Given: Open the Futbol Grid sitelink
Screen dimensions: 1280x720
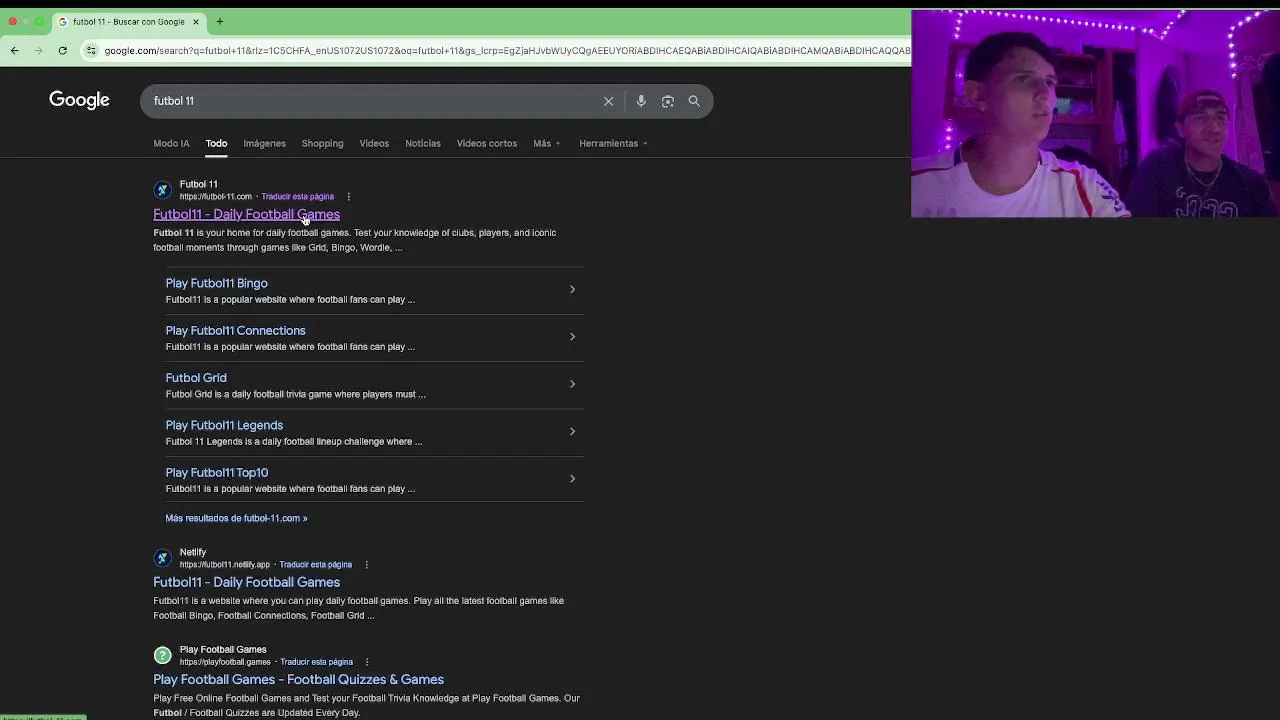Looking at the screenshot, I should pyautogui.click(x=196, y=378).
